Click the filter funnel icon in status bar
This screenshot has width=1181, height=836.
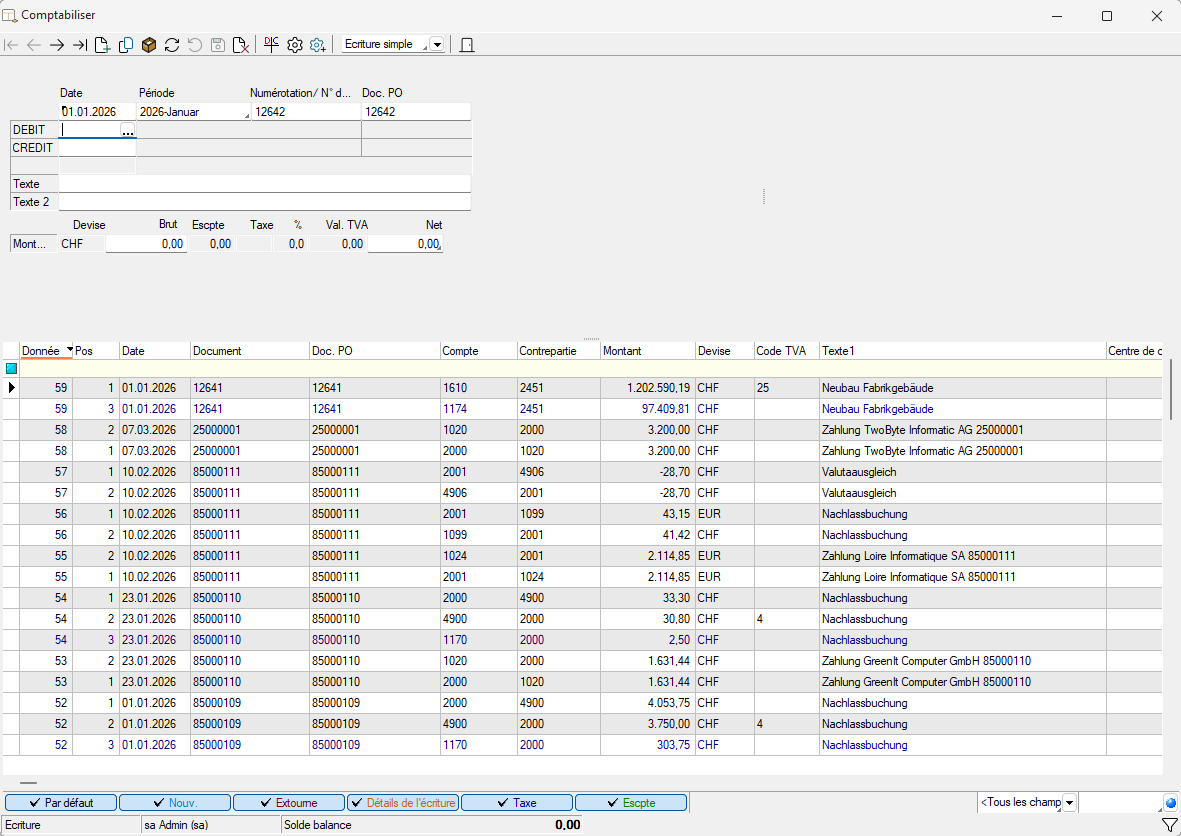pos(1169,825)
